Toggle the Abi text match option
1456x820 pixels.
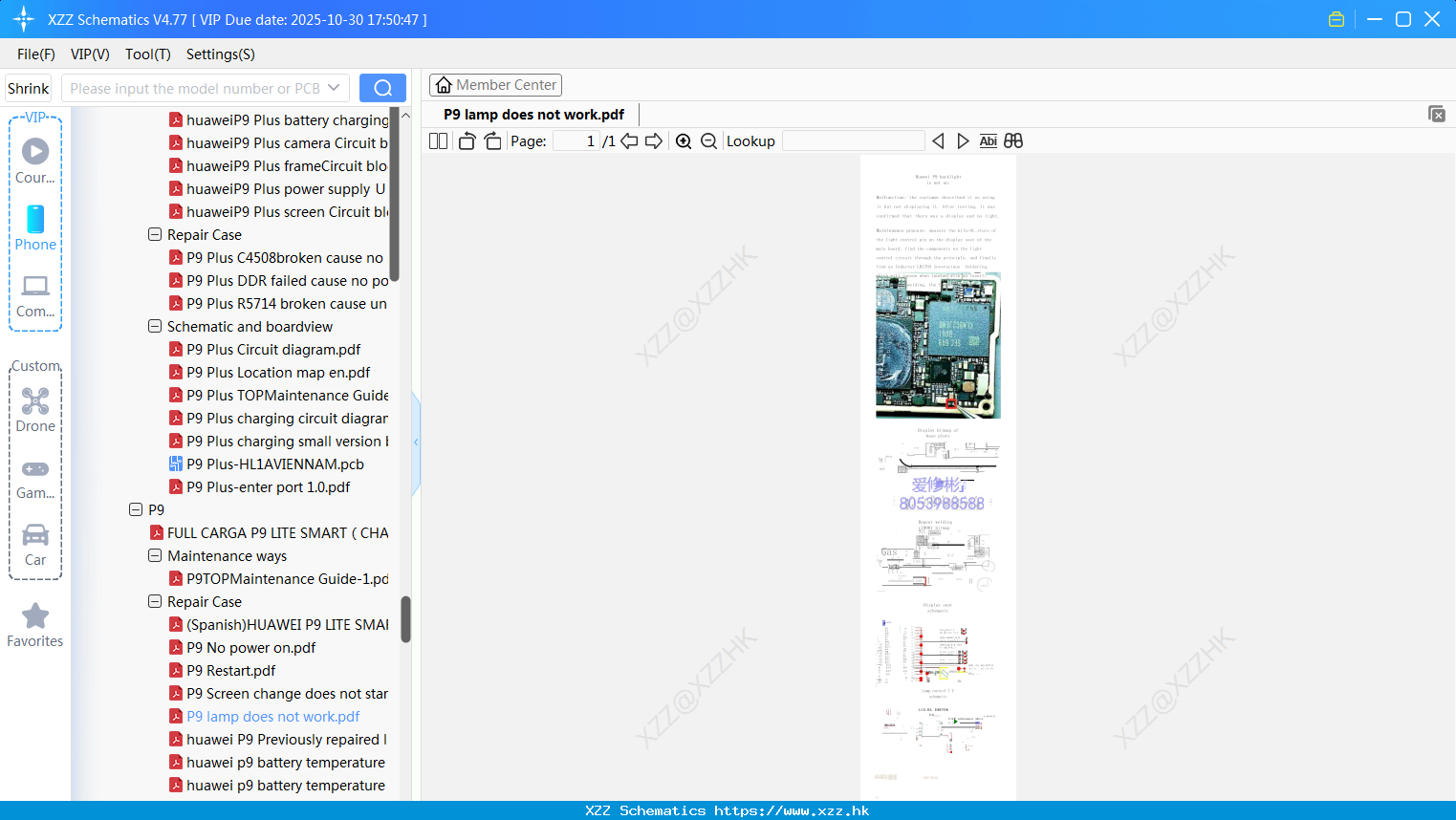988,141
